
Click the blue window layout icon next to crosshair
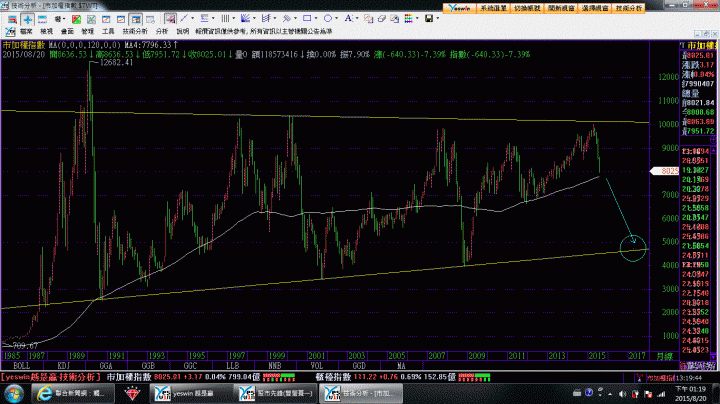click(42, 19)
